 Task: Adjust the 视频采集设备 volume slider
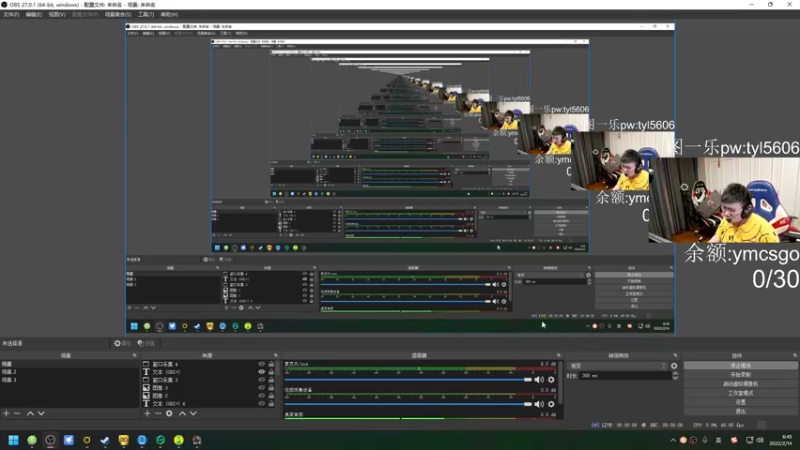pyautogui.click(x=408, y=404)
